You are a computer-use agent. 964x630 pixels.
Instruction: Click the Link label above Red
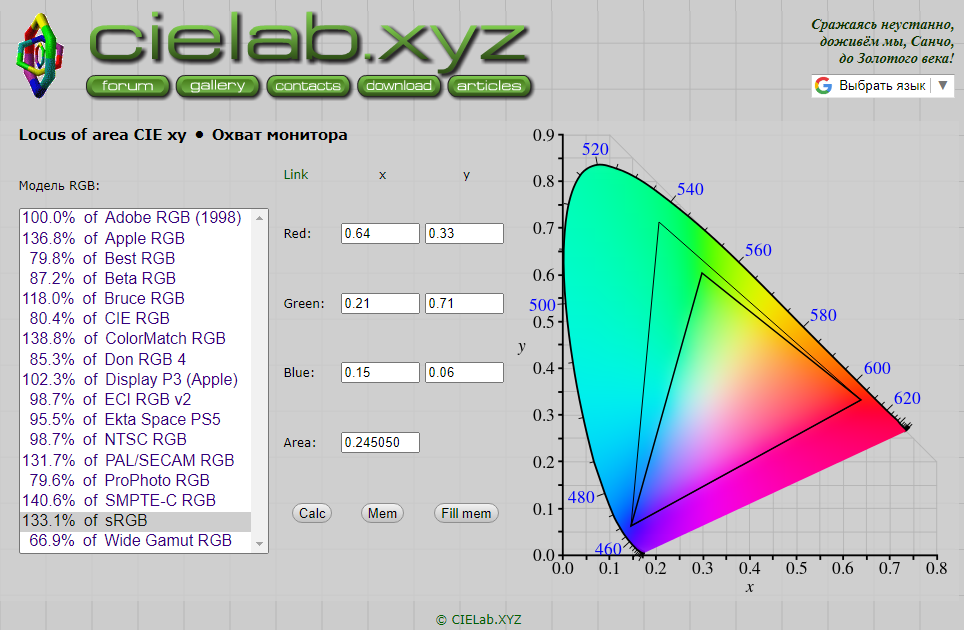click(x=296, y=174)
